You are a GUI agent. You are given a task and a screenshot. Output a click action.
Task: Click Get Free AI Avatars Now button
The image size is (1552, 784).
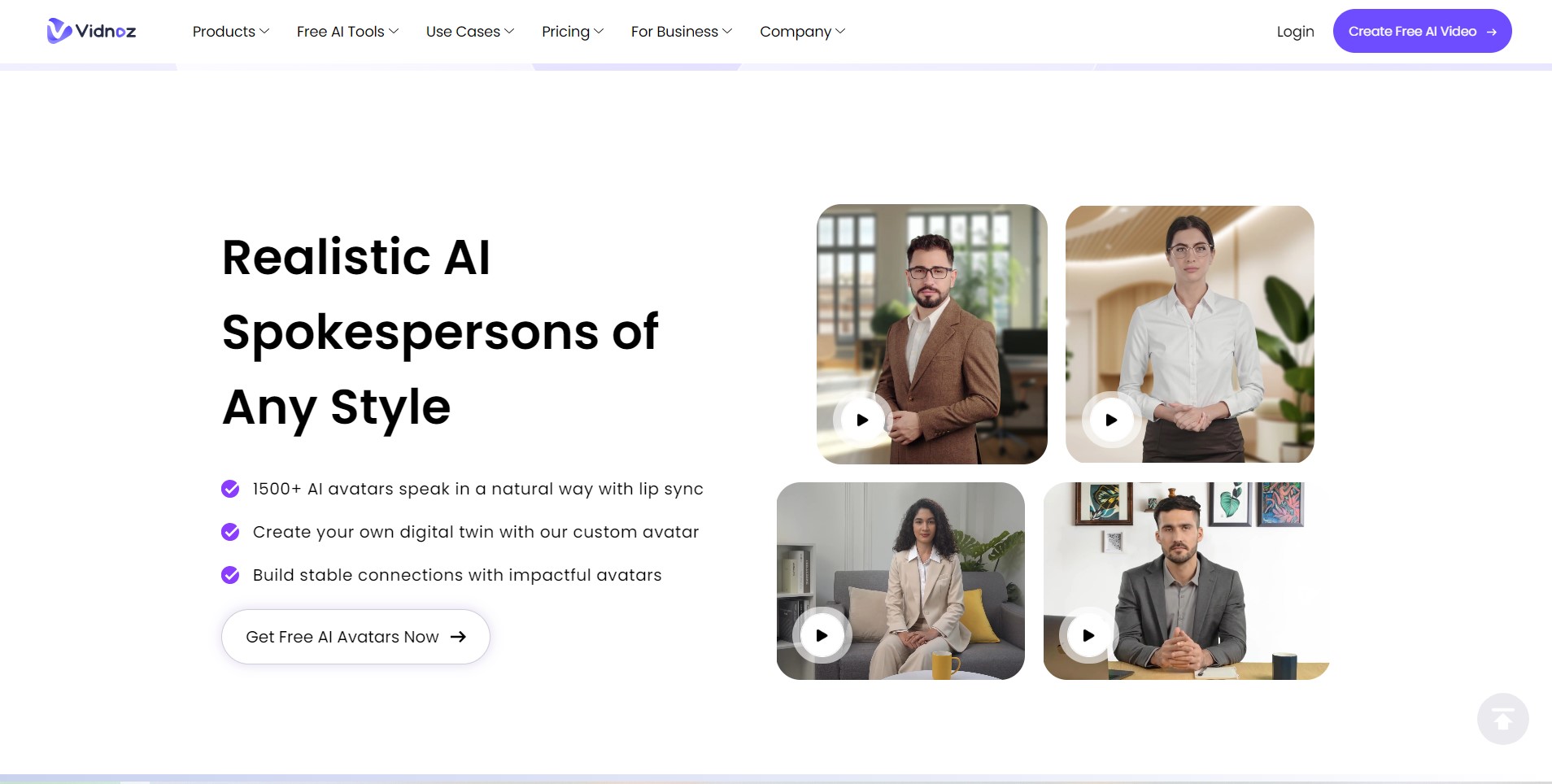pos(355,637)
